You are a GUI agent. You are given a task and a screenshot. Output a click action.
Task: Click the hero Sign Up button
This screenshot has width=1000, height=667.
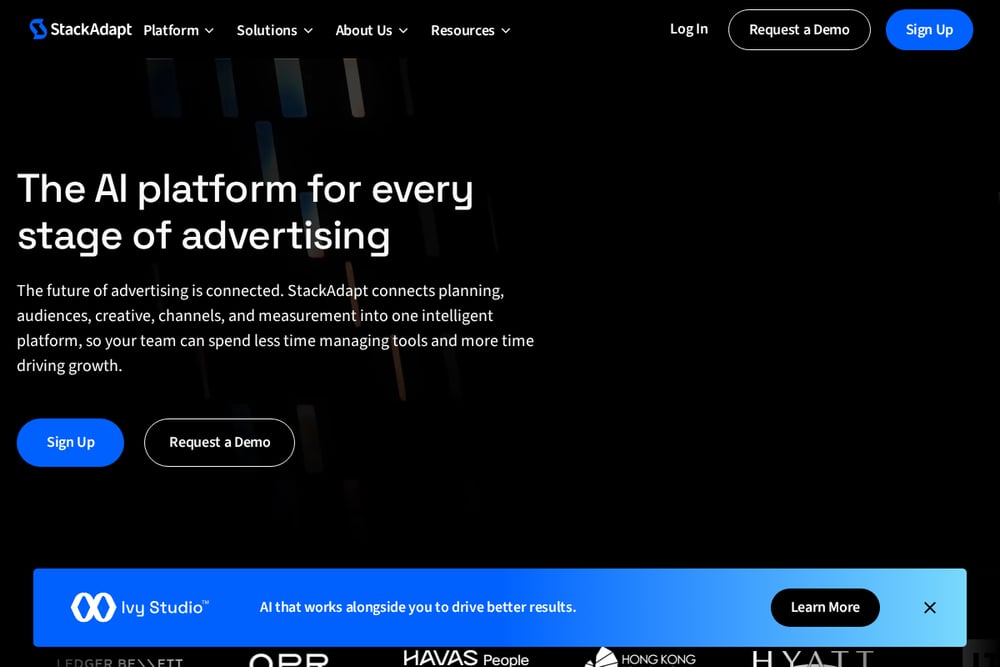click(70, 442)
